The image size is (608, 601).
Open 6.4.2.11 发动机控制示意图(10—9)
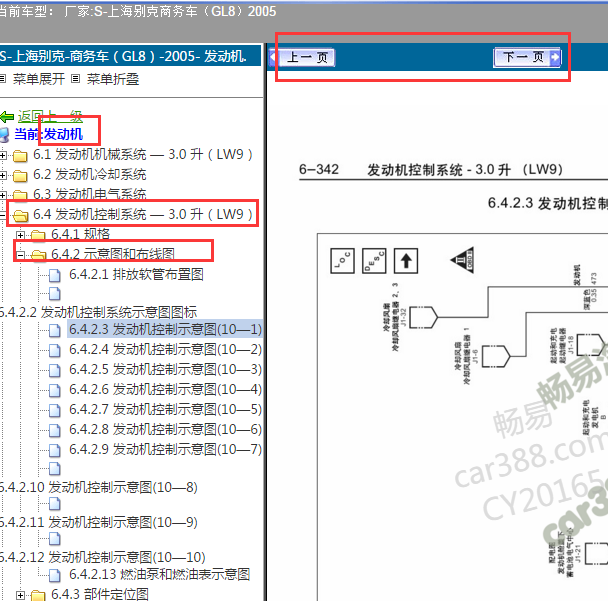tap(98, 522)
